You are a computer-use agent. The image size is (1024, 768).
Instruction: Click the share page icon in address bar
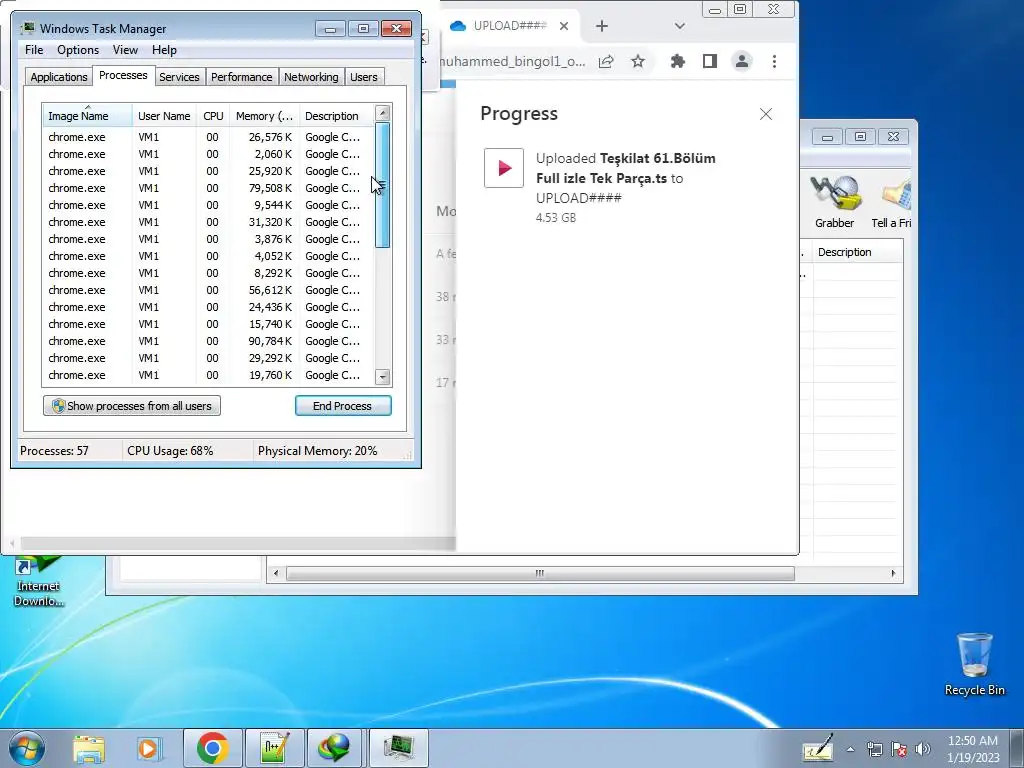point(606,61)
